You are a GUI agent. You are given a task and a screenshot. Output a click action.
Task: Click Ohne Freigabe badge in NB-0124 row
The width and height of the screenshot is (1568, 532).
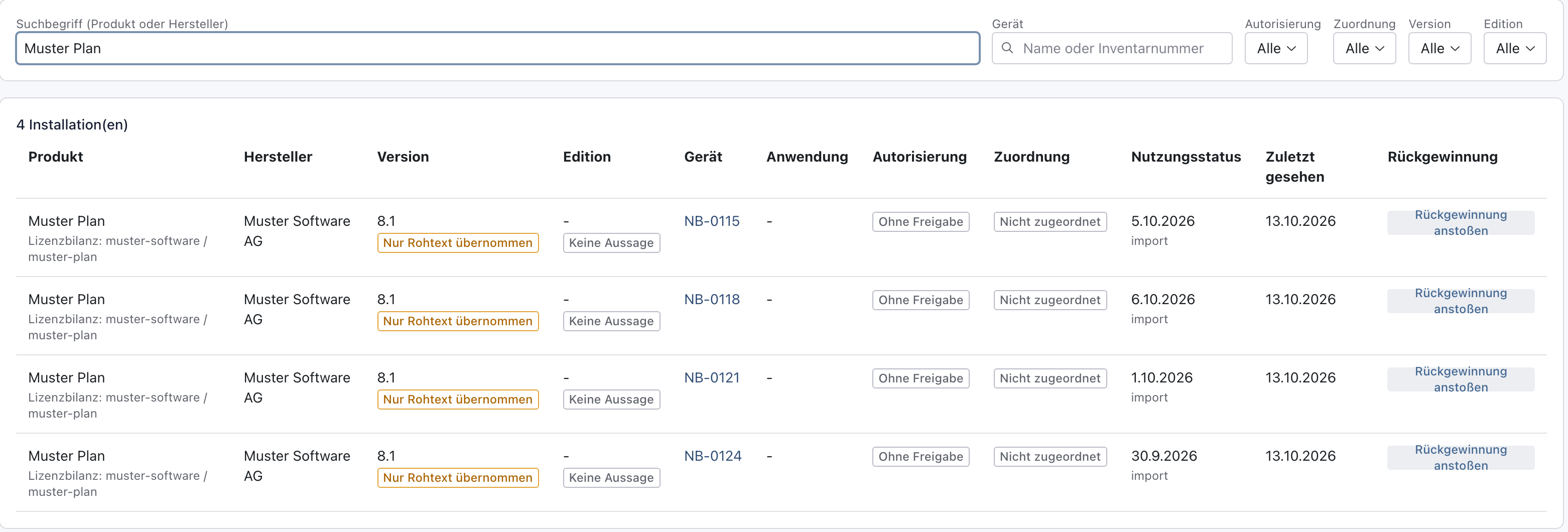[921, 457]
